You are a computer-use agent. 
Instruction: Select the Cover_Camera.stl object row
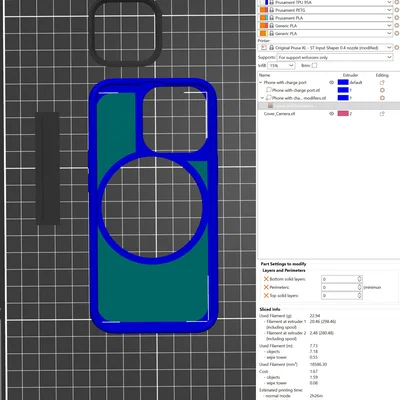tap(329, 114)
